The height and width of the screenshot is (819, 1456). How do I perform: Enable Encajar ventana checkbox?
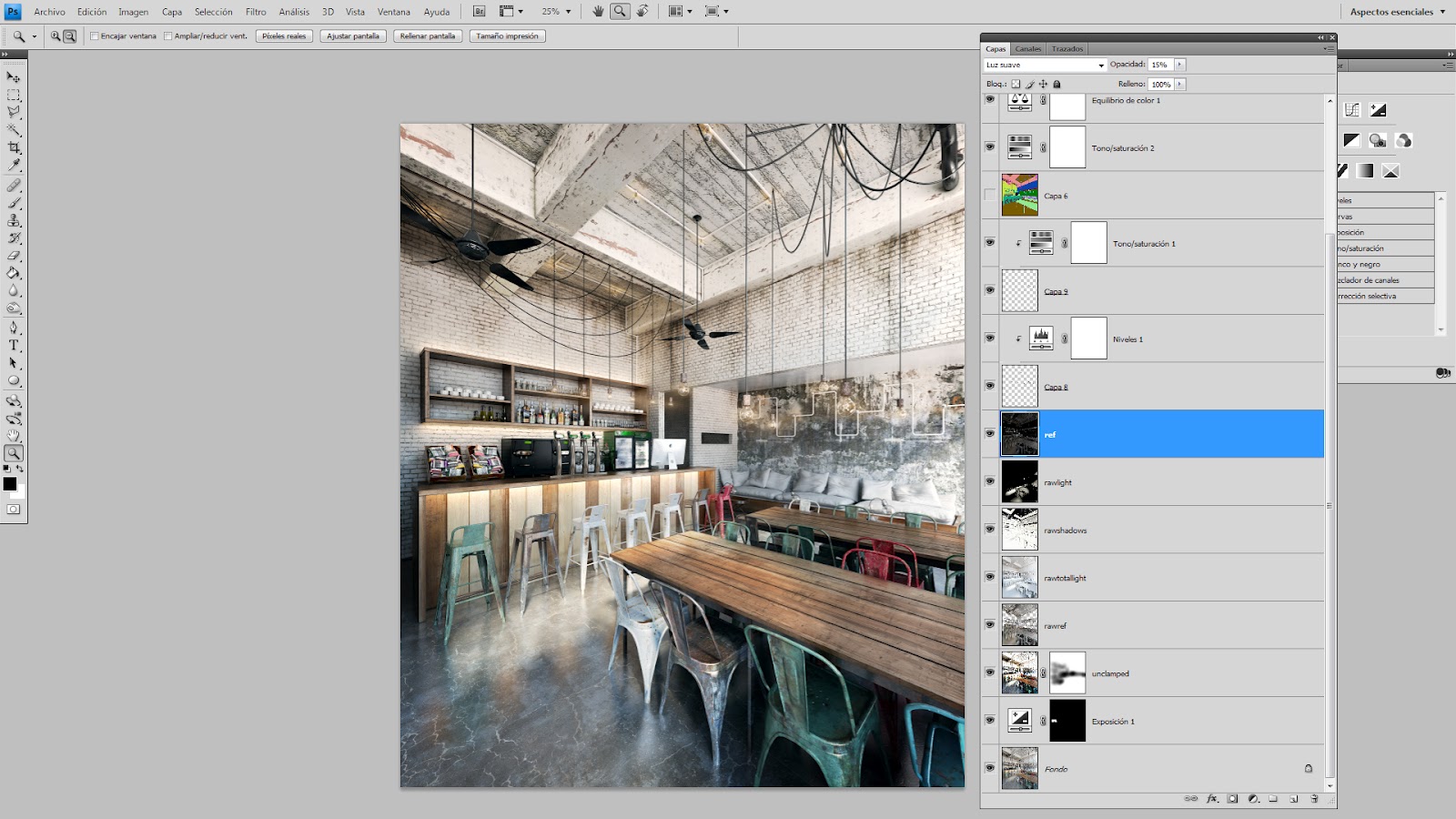95,36
